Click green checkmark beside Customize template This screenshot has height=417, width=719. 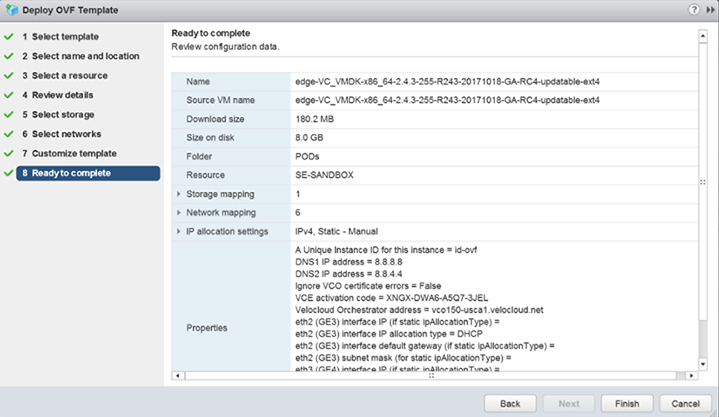(8, 154)
